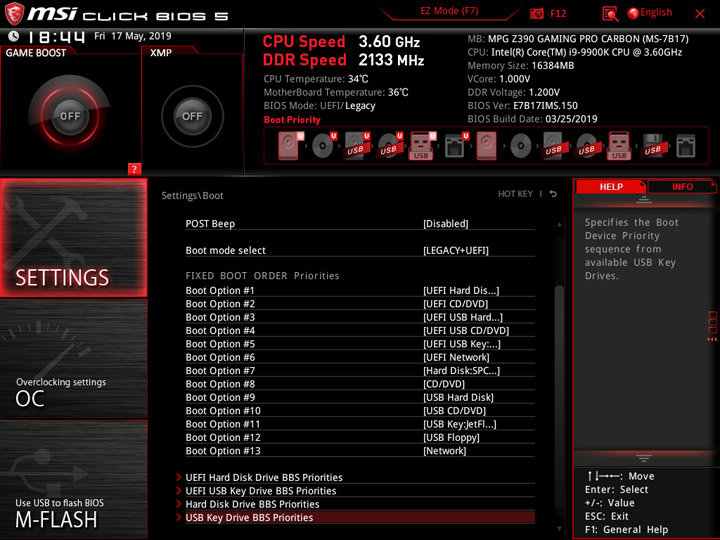Select the UEFI Network boot priority icon
Viewport: 720px width, 540px height.
456,146
